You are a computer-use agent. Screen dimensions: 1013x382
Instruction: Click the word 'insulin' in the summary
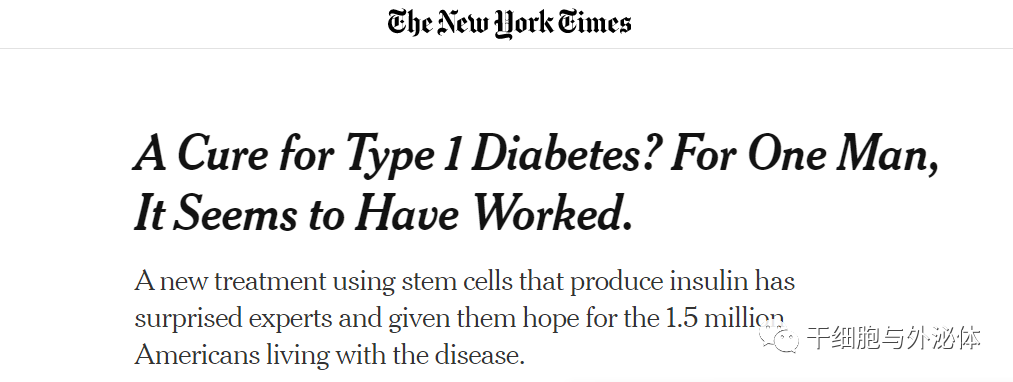(x=709, y=282)
